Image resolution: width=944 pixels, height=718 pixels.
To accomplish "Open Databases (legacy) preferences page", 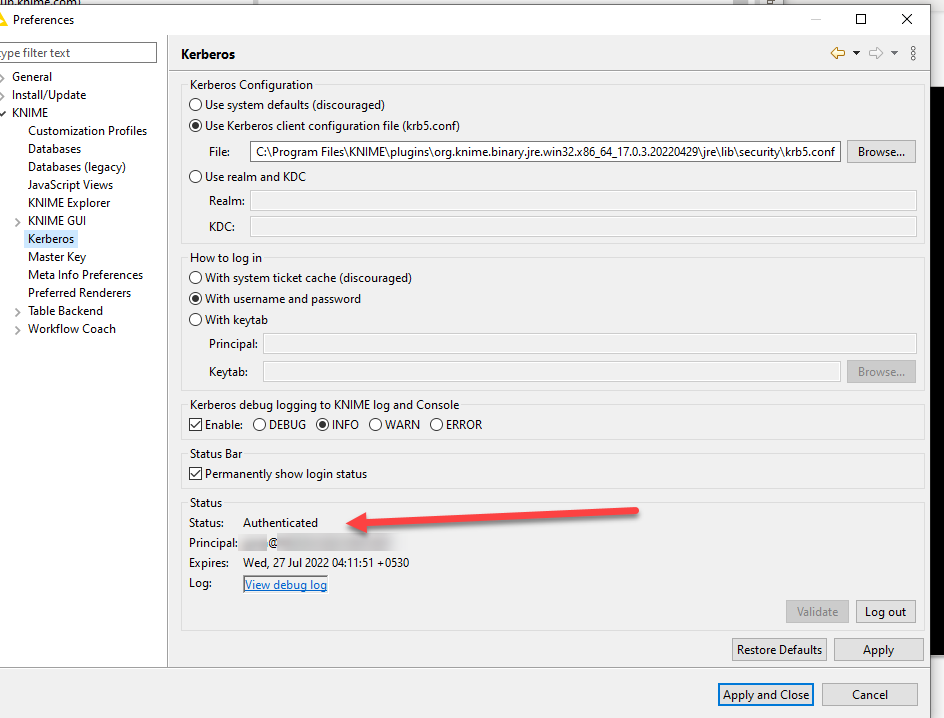I will (x=76, y=167).
